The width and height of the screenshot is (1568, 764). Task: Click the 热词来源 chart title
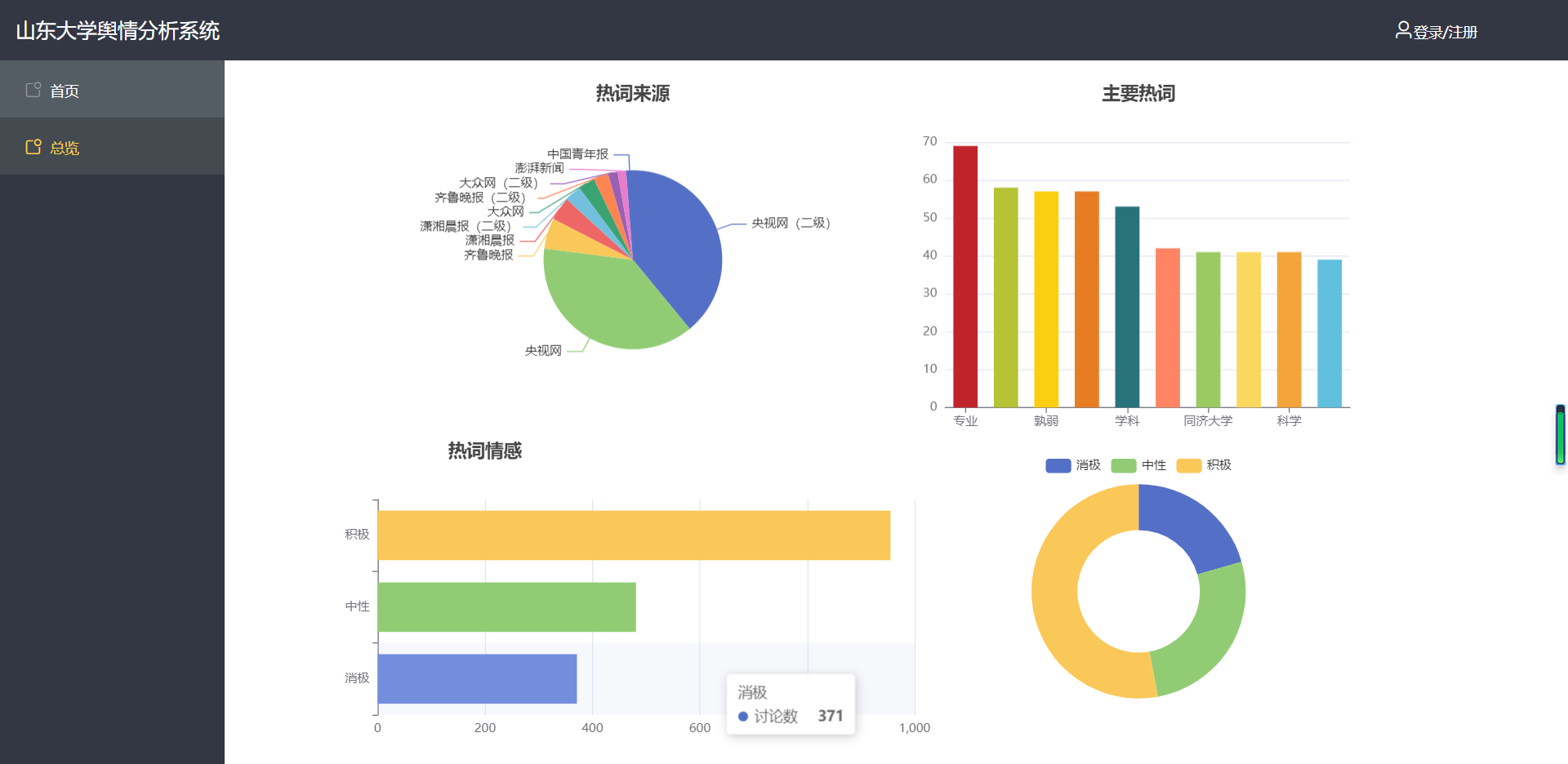[x=633, y=94]
